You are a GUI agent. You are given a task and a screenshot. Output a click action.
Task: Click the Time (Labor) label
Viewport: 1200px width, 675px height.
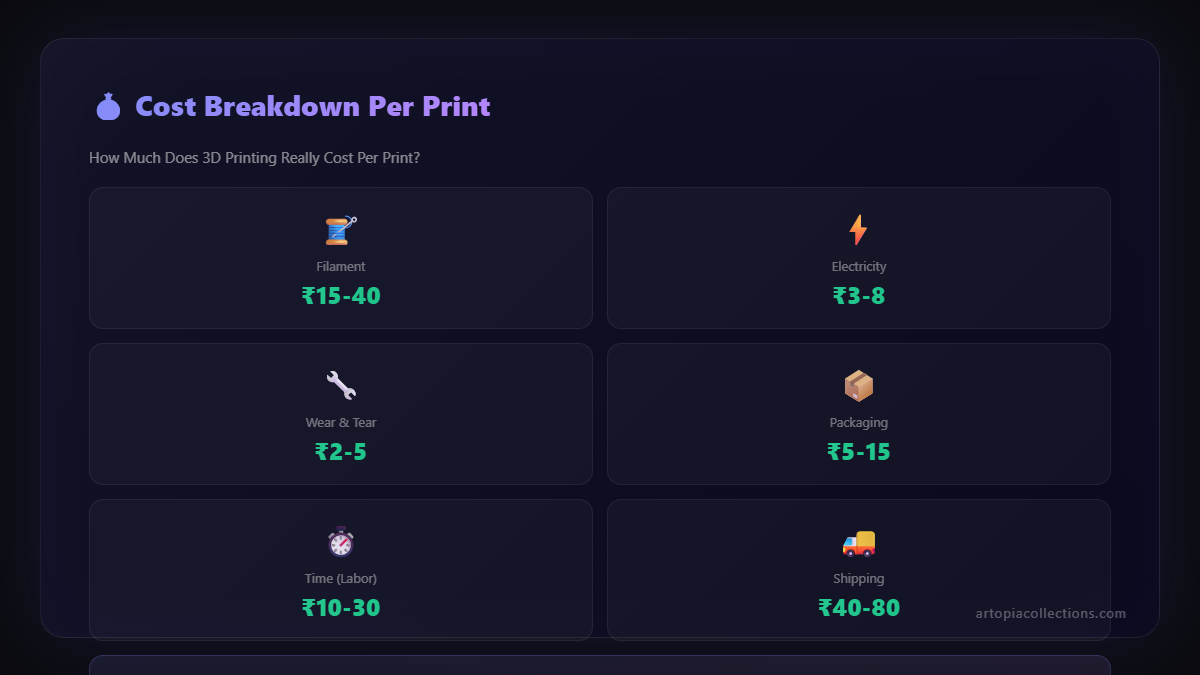pyautogui.click(x=341, y=578)
